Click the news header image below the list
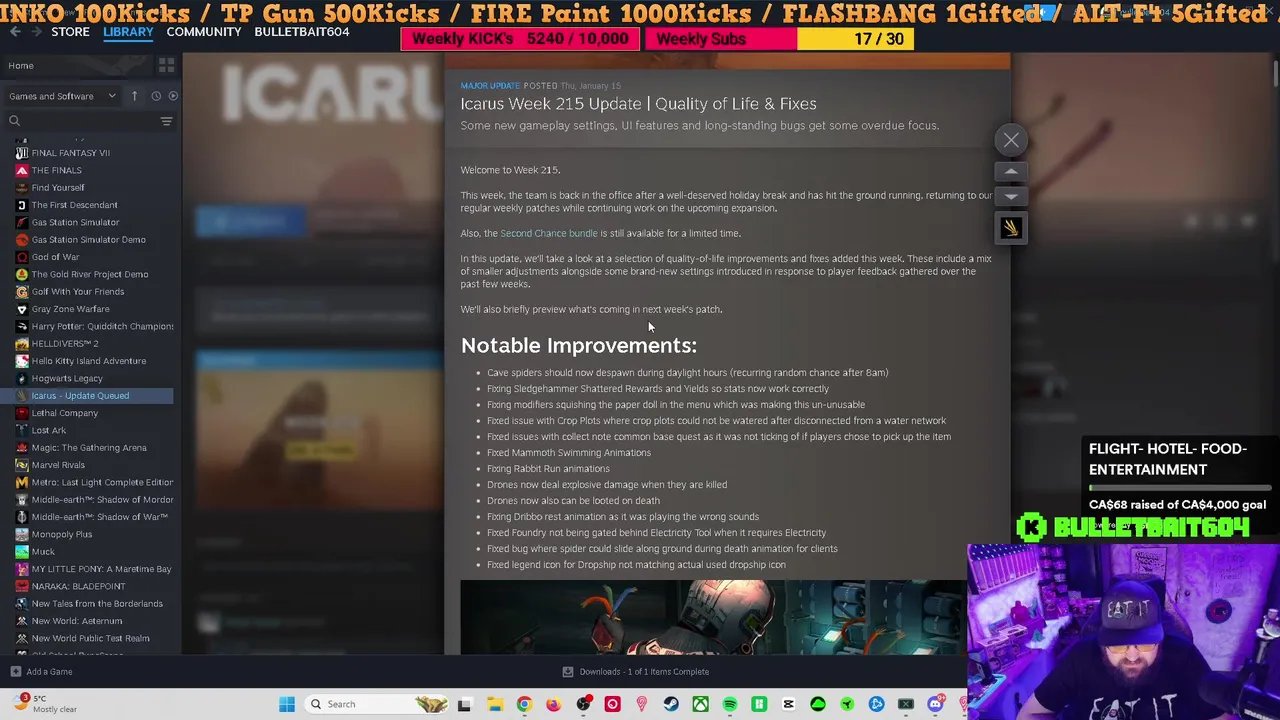Image resolution: width=1280 pixels, height=720 pixels. (714, 618)
